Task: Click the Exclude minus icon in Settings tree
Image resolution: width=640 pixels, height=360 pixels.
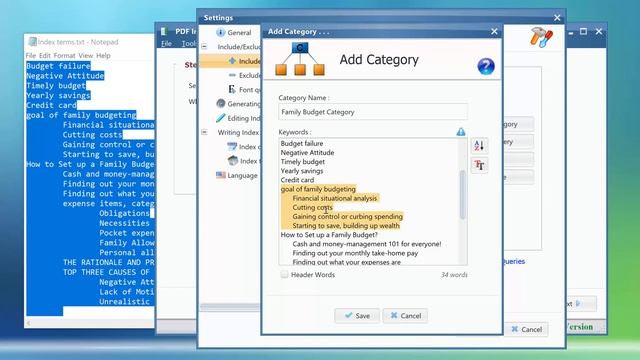Action: (x=232, y=75)
